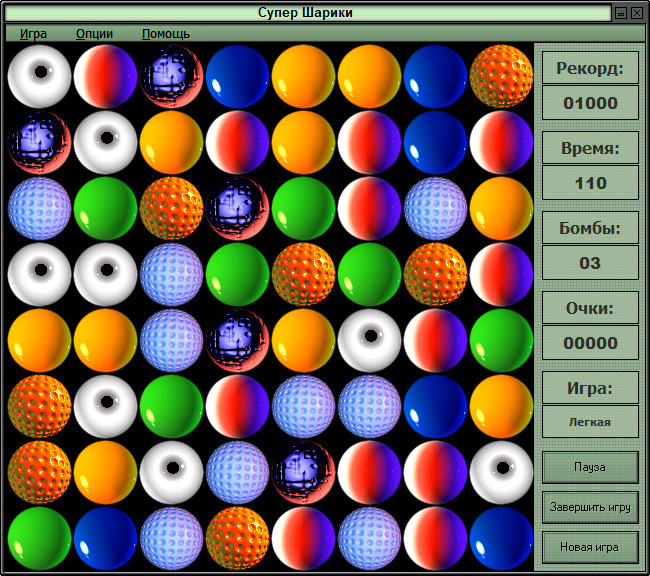Click the time value 110

(x=590, y=183)
